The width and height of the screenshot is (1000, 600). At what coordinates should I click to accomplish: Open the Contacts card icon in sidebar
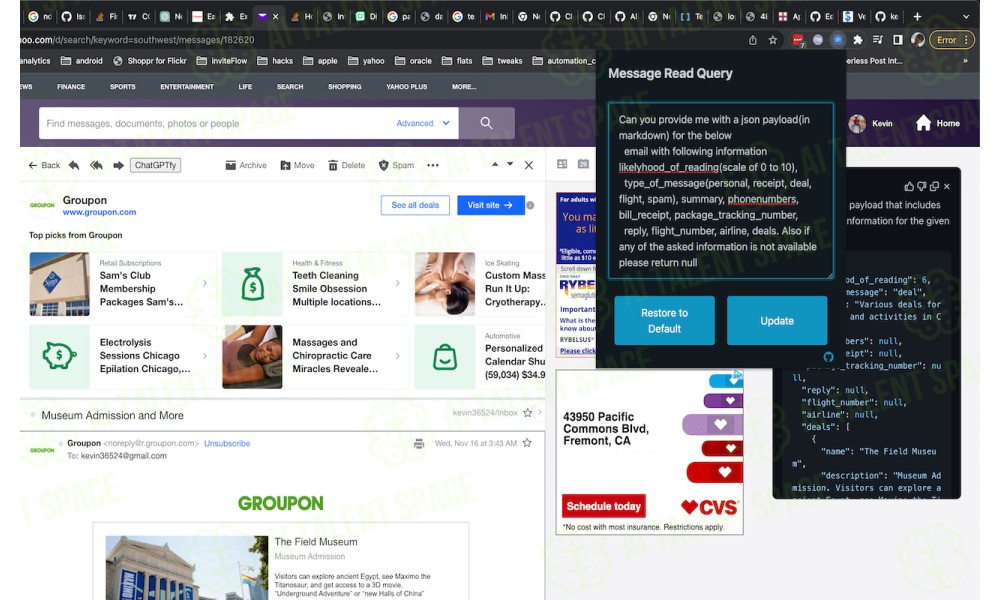pos(562,164)
